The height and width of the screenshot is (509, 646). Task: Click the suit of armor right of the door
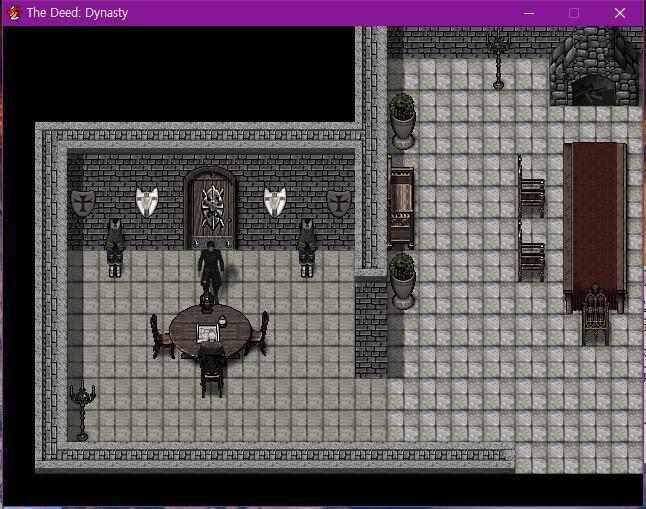tap(307, 248)
